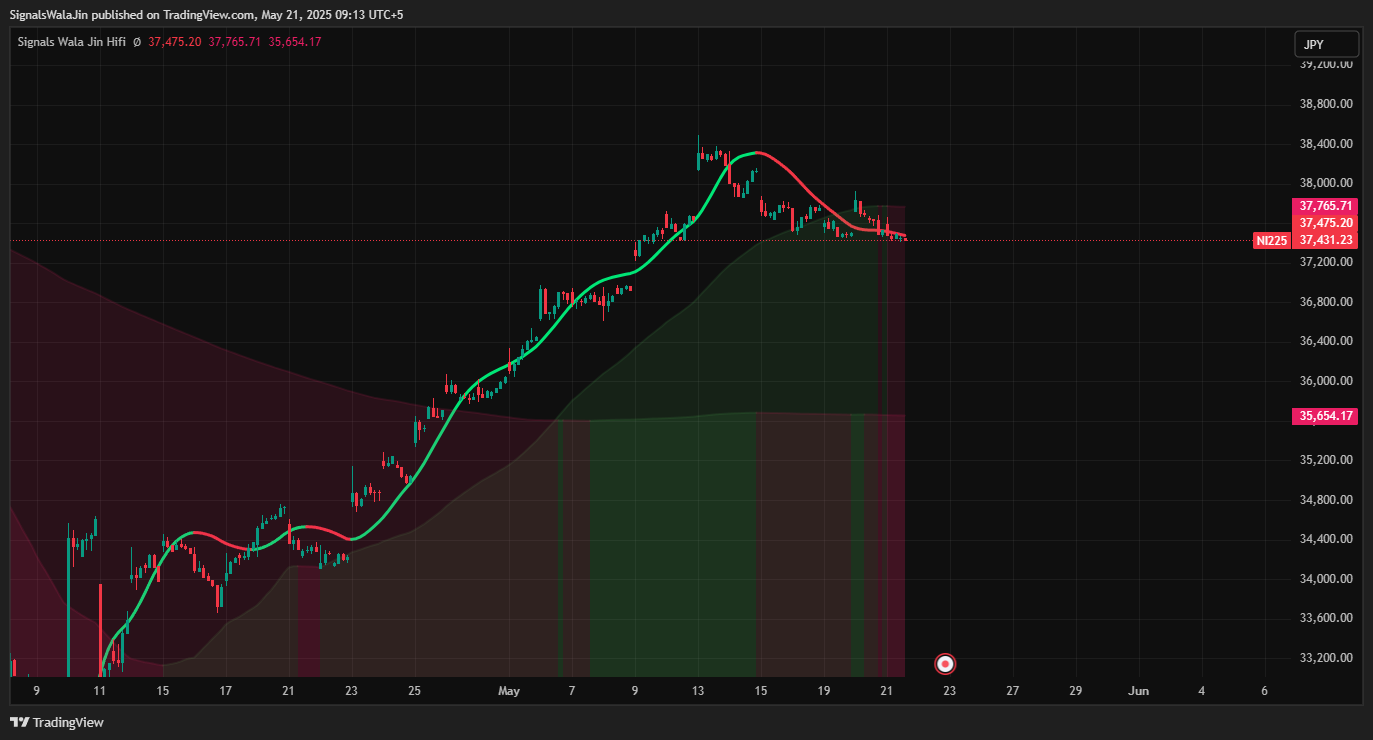The height and width of the screenshot is (740, 1373).
Task: Click legend value 37,475.20
Action: [x=175, y=42]
